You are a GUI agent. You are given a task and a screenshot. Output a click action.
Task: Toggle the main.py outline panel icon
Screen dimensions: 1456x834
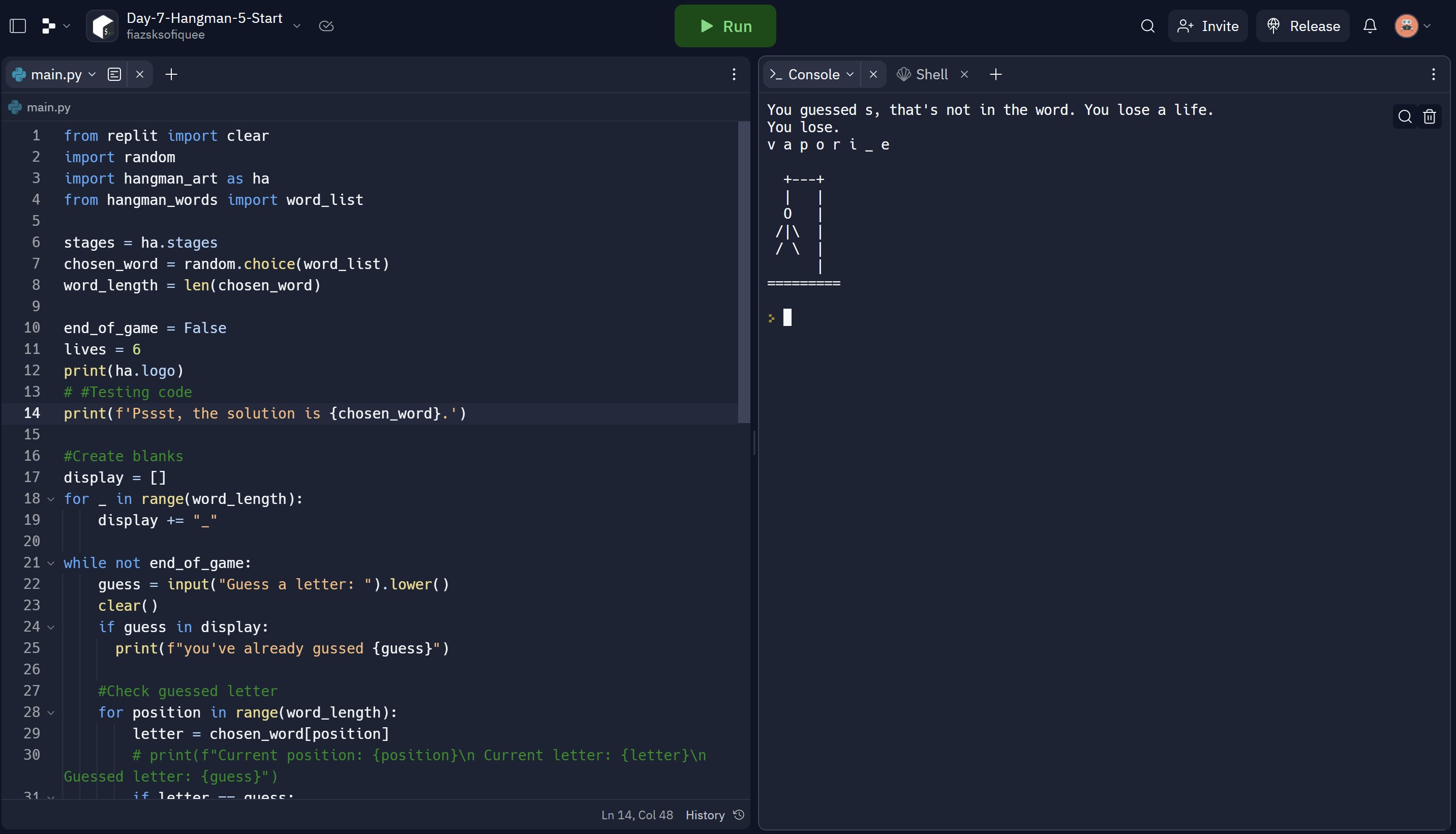[114, 74]
